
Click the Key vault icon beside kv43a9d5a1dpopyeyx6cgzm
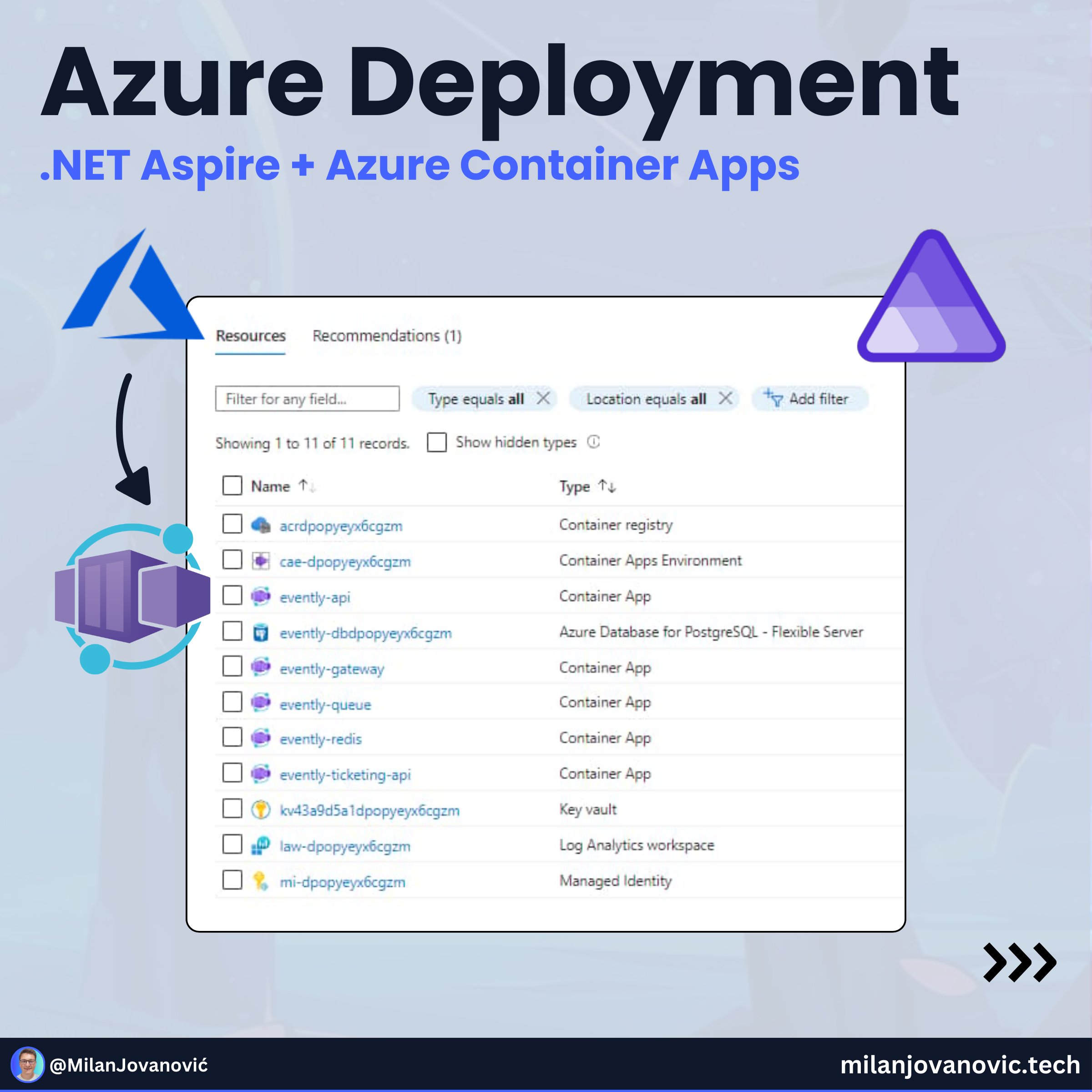tap(261, 809)
